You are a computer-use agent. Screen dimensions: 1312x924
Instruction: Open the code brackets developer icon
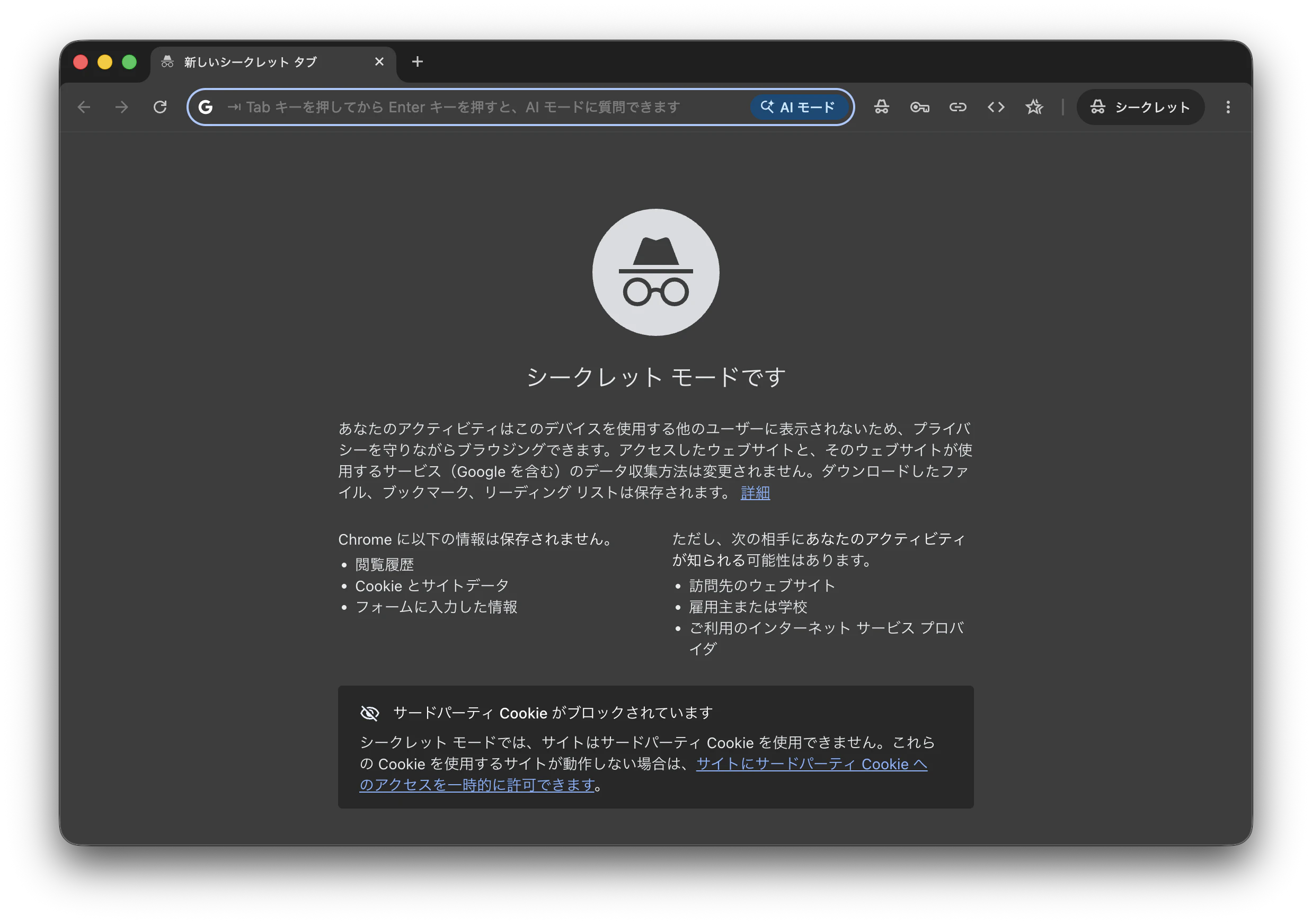(x=996, y=107)
